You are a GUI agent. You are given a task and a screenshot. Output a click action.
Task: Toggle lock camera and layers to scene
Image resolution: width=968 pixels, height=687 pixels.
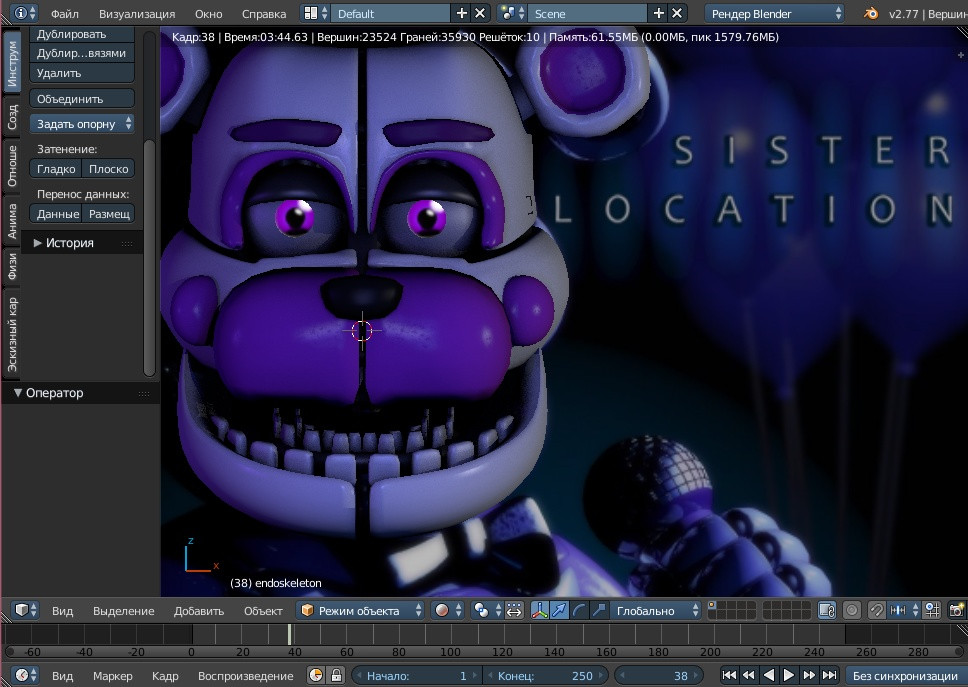point(827,610)
